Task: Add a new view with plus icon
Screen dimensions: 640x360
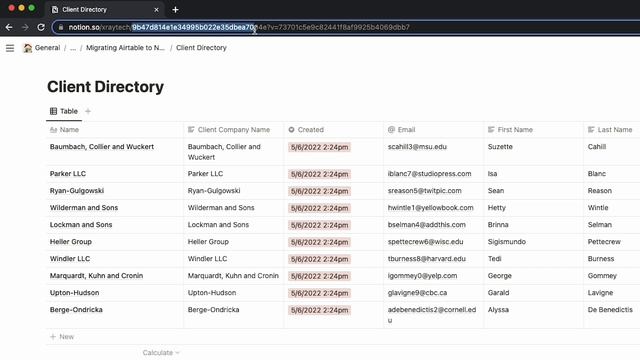Action: pyautogui.click(x=88, y=111)
